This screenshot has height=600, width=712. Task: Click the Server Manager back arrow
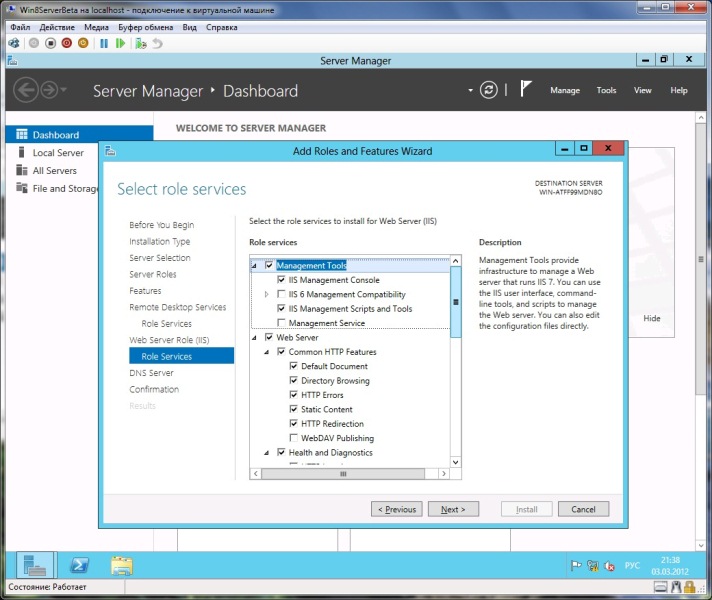point(26,90)
